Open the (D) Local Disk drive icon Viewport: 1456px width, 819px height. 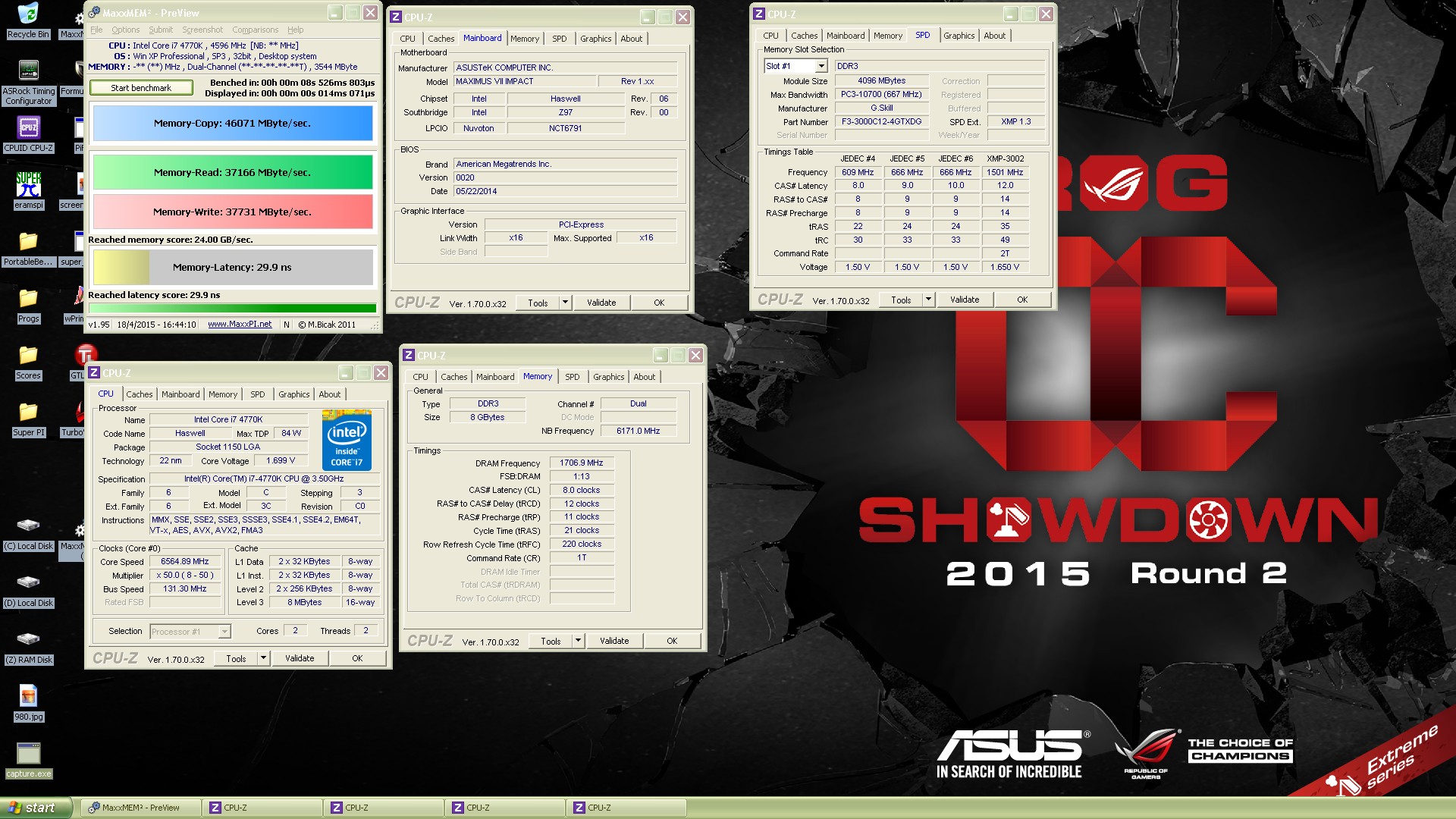click(x=28, y=589)
